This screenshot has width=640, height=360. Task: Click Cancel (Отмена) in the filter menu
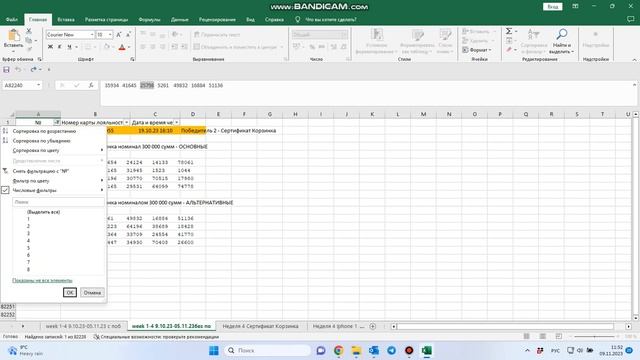pyautogui.click(x=92, y=293)
